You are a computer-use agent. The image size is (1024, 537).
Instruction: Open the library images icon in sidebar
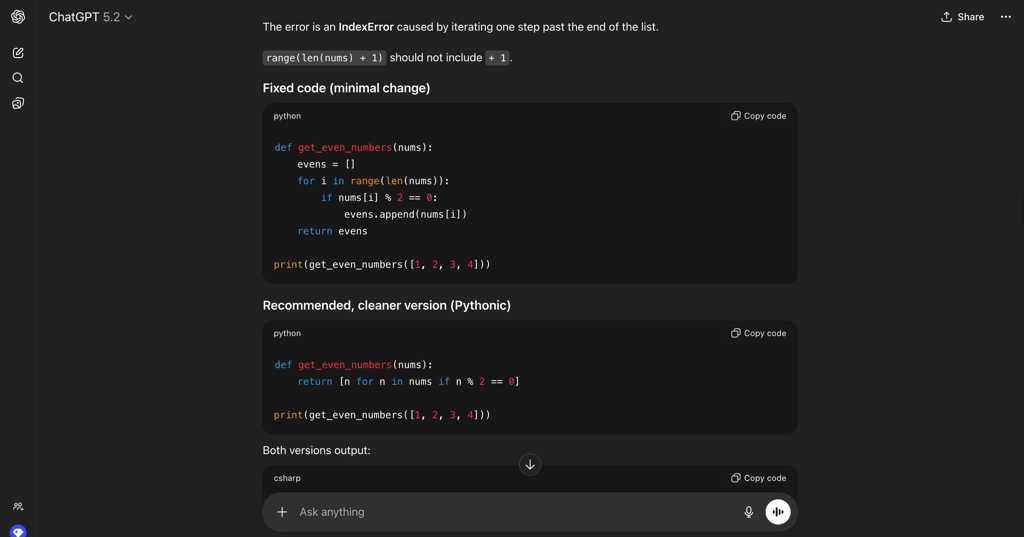tap(18, 103)
